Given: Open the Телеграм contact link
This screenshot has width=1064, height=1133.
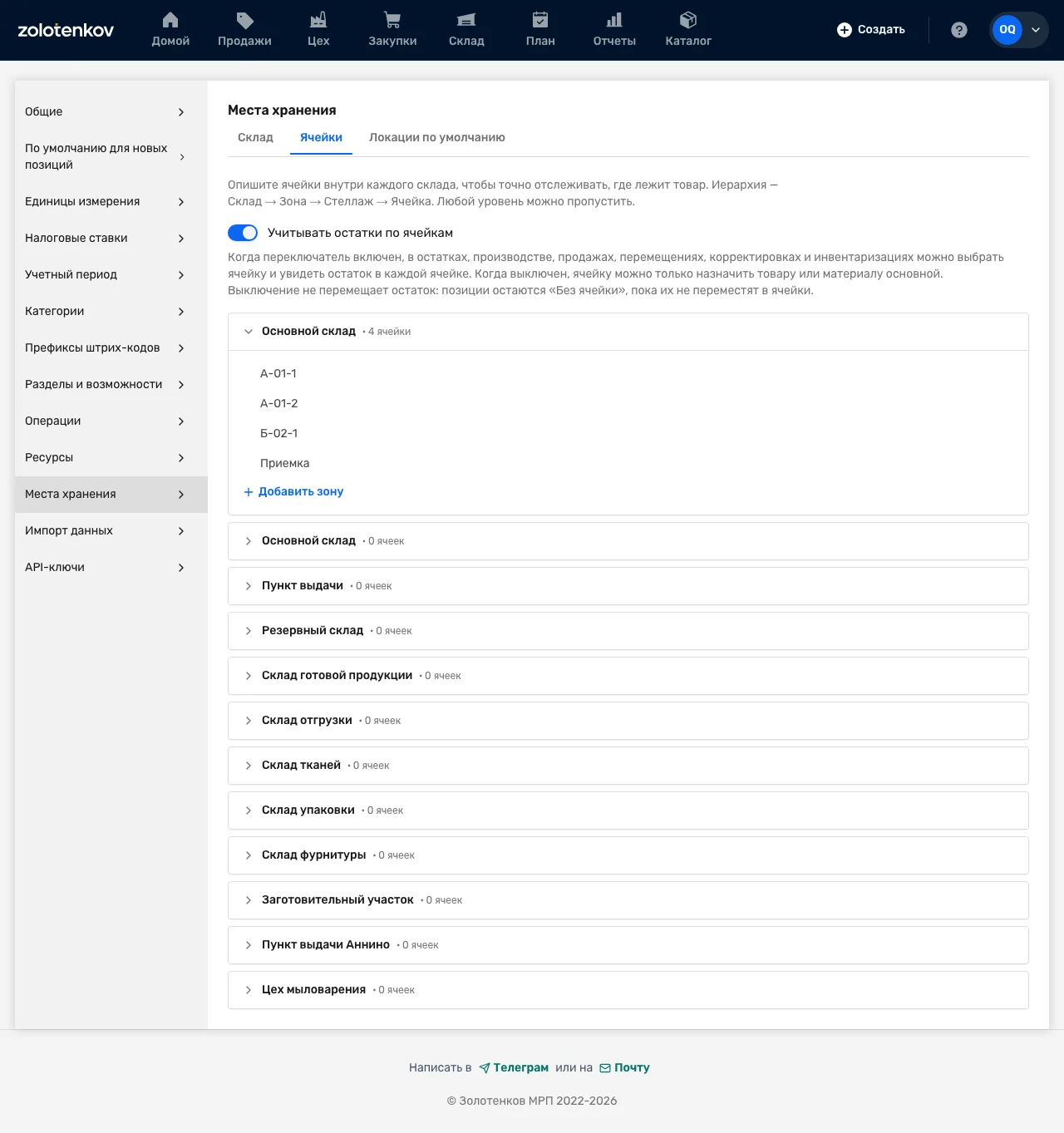Looking at the screenshot, I should point(514,1068).
